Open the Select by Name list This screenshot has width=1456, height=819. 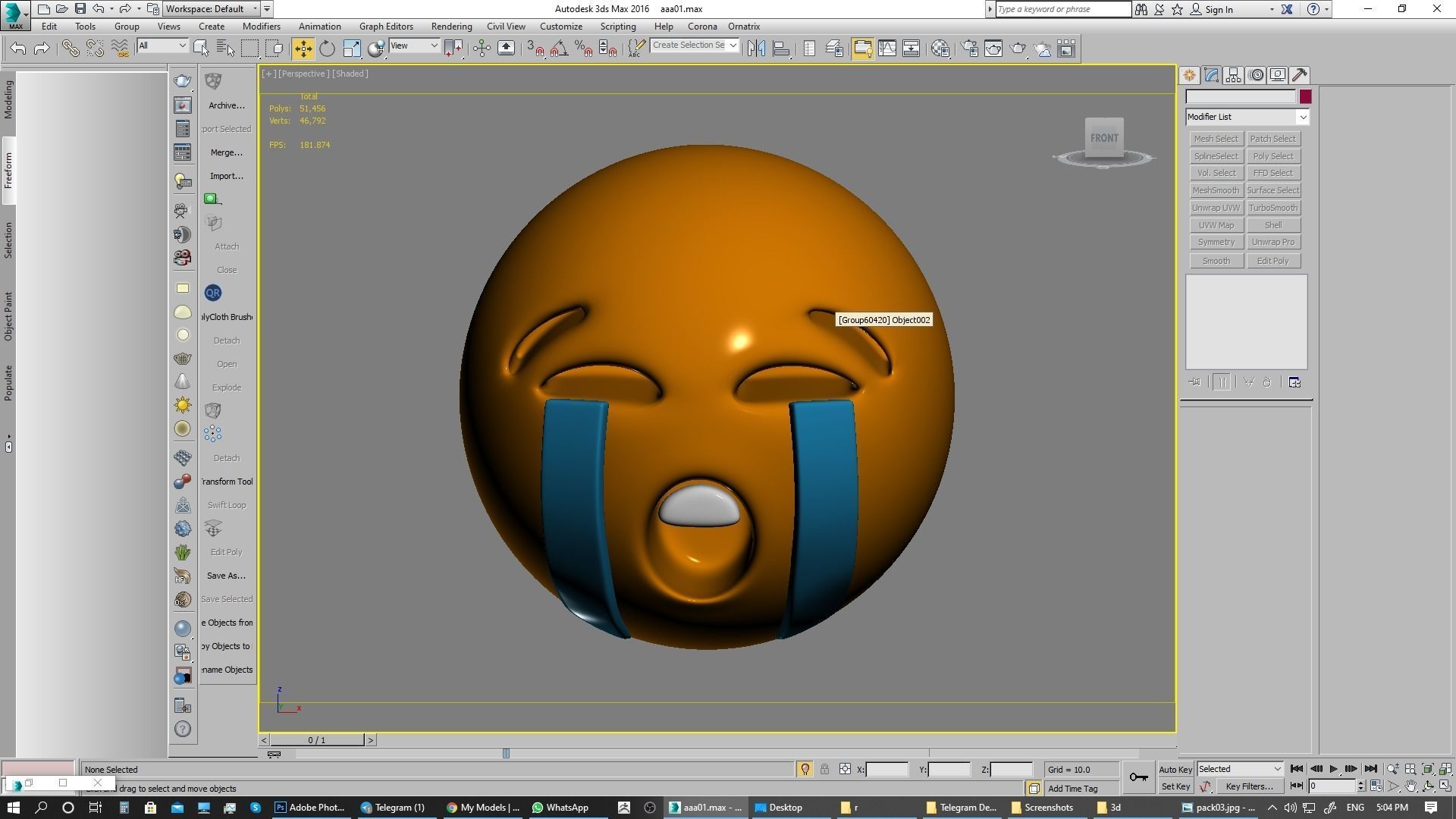pyautogui.click(x=225, y=49)
